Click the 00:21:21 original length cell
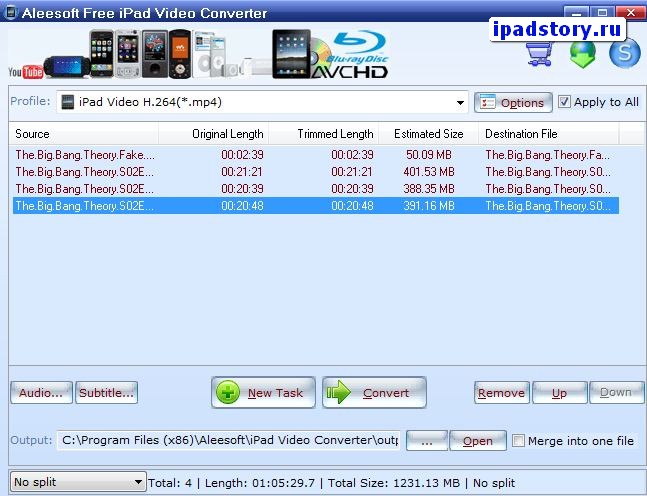 [x=241, y=172]
